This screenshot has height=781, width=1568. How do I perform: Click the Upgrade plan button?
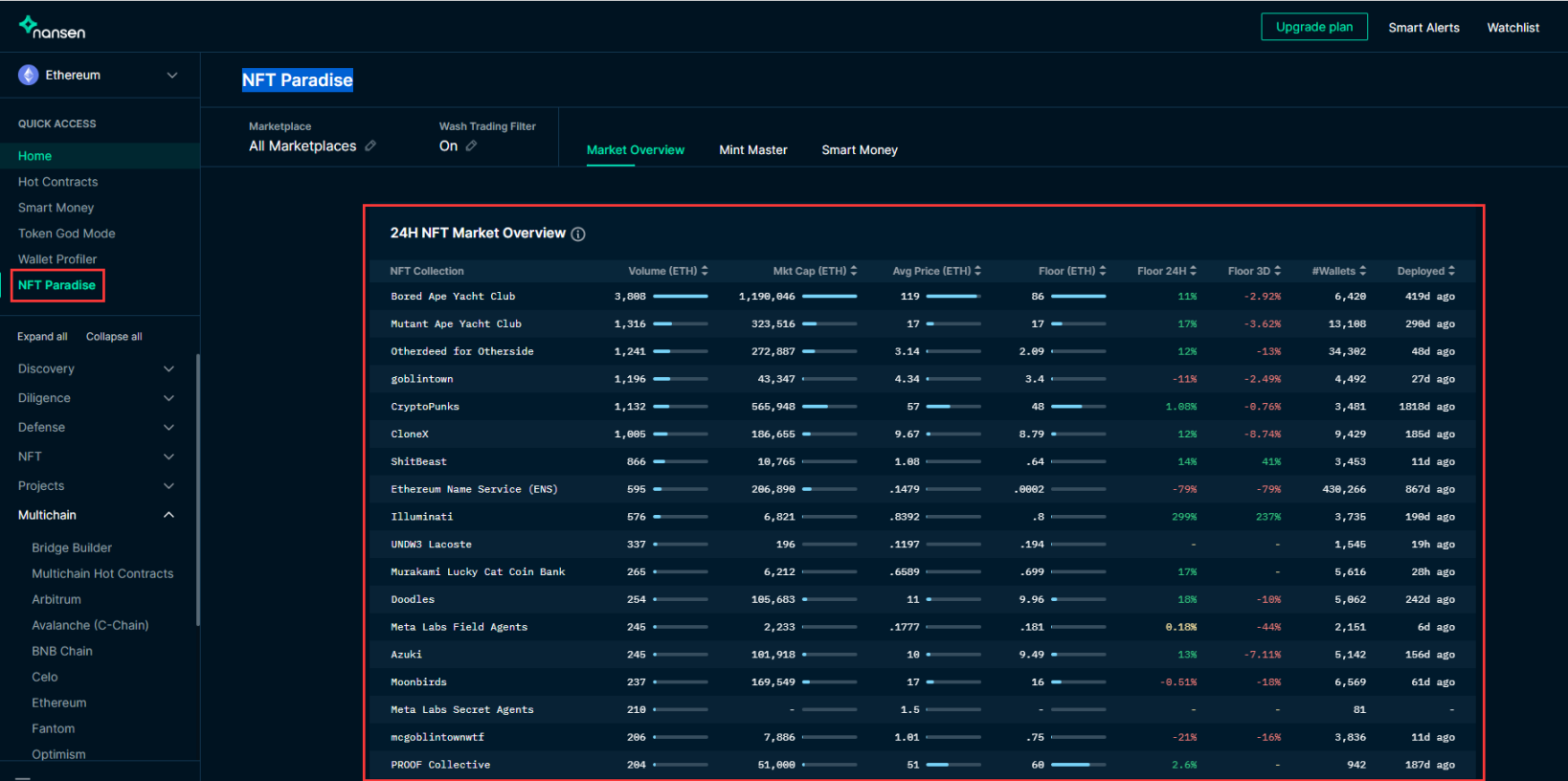(1313, 27)
